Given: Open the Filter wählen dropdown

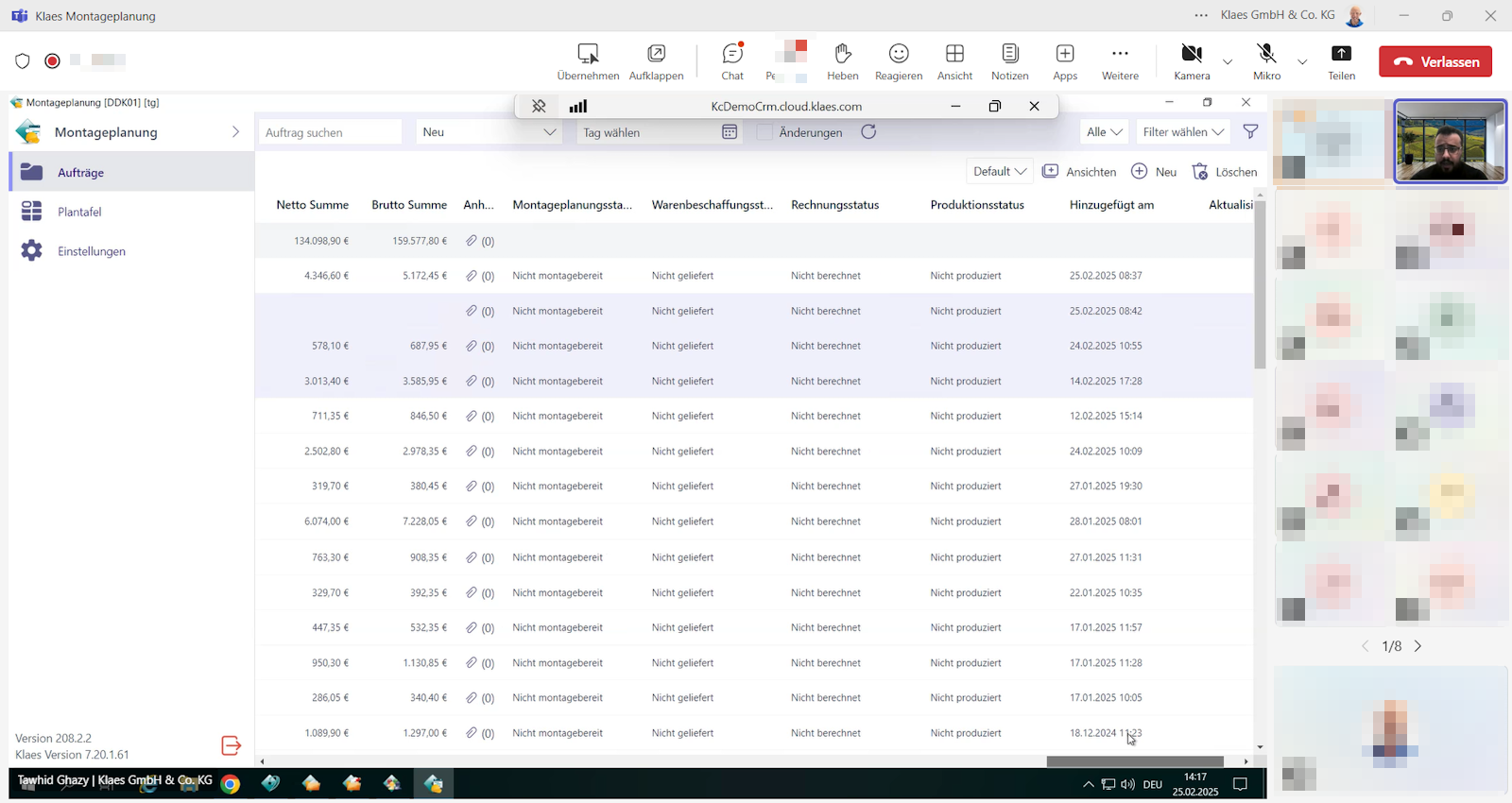Looking at the screenshot, I should pyautogui.click(x=1183, y=132).
